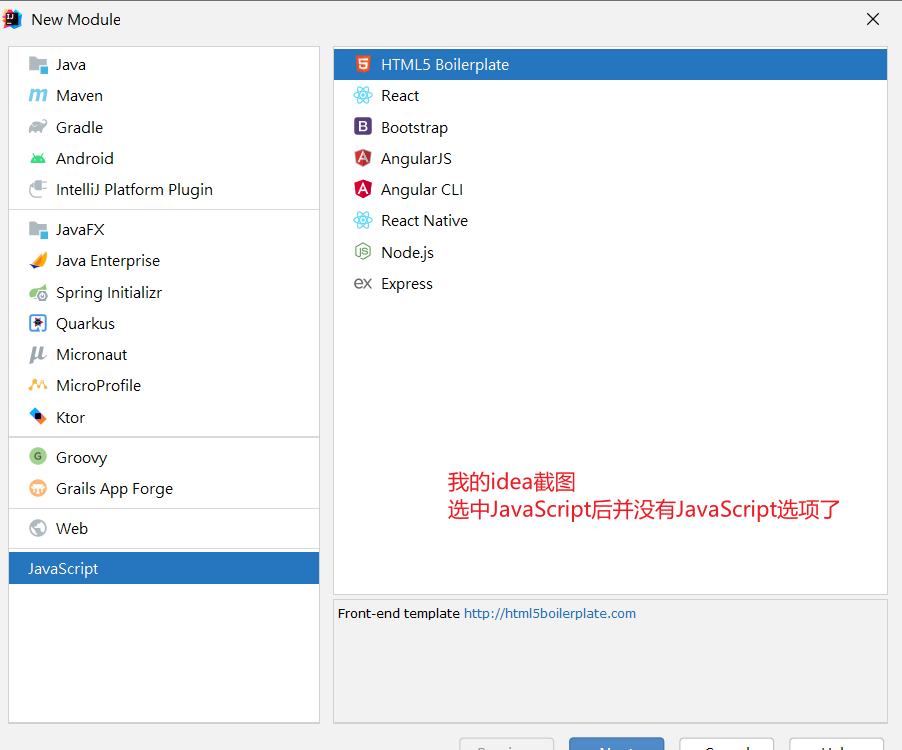Viewport: 902px width, 750px height.
Task: Open the html5boilerplate.com link
Action: (x=549, y=613)
